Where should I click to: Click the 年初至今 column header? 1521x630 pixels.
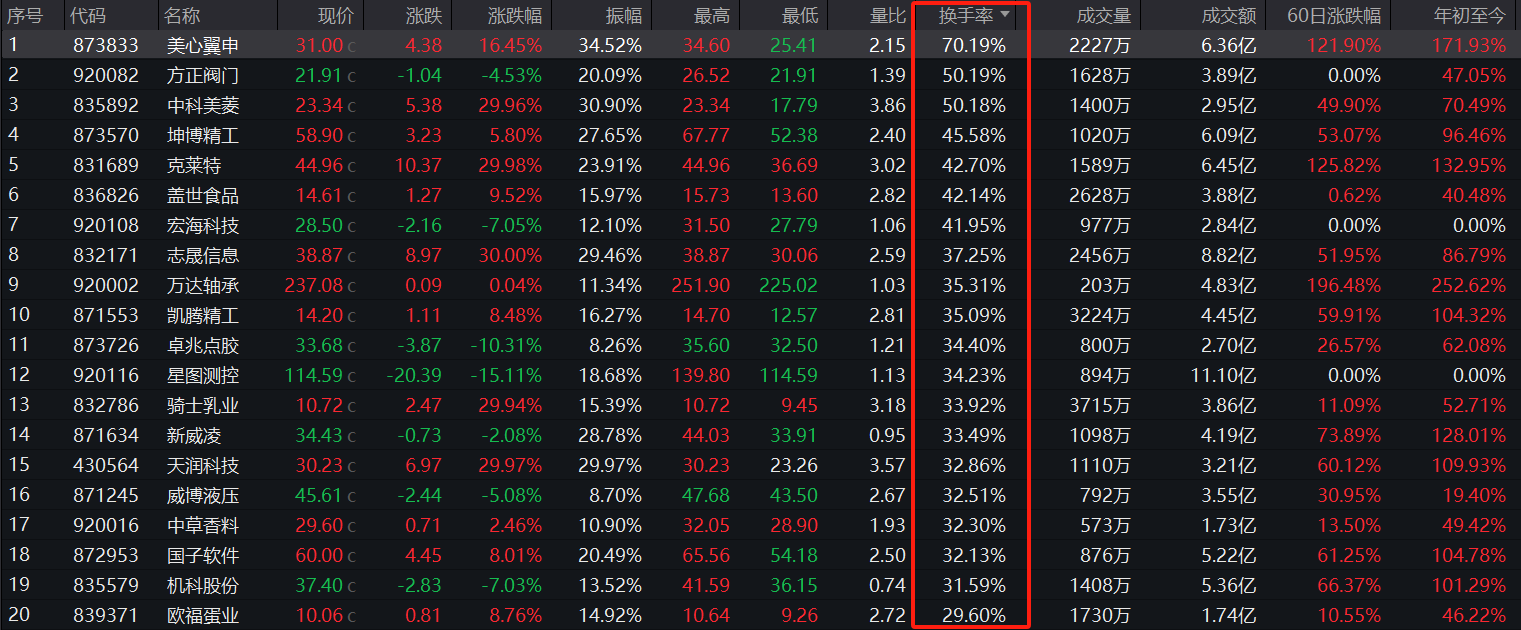[1468, 15]
